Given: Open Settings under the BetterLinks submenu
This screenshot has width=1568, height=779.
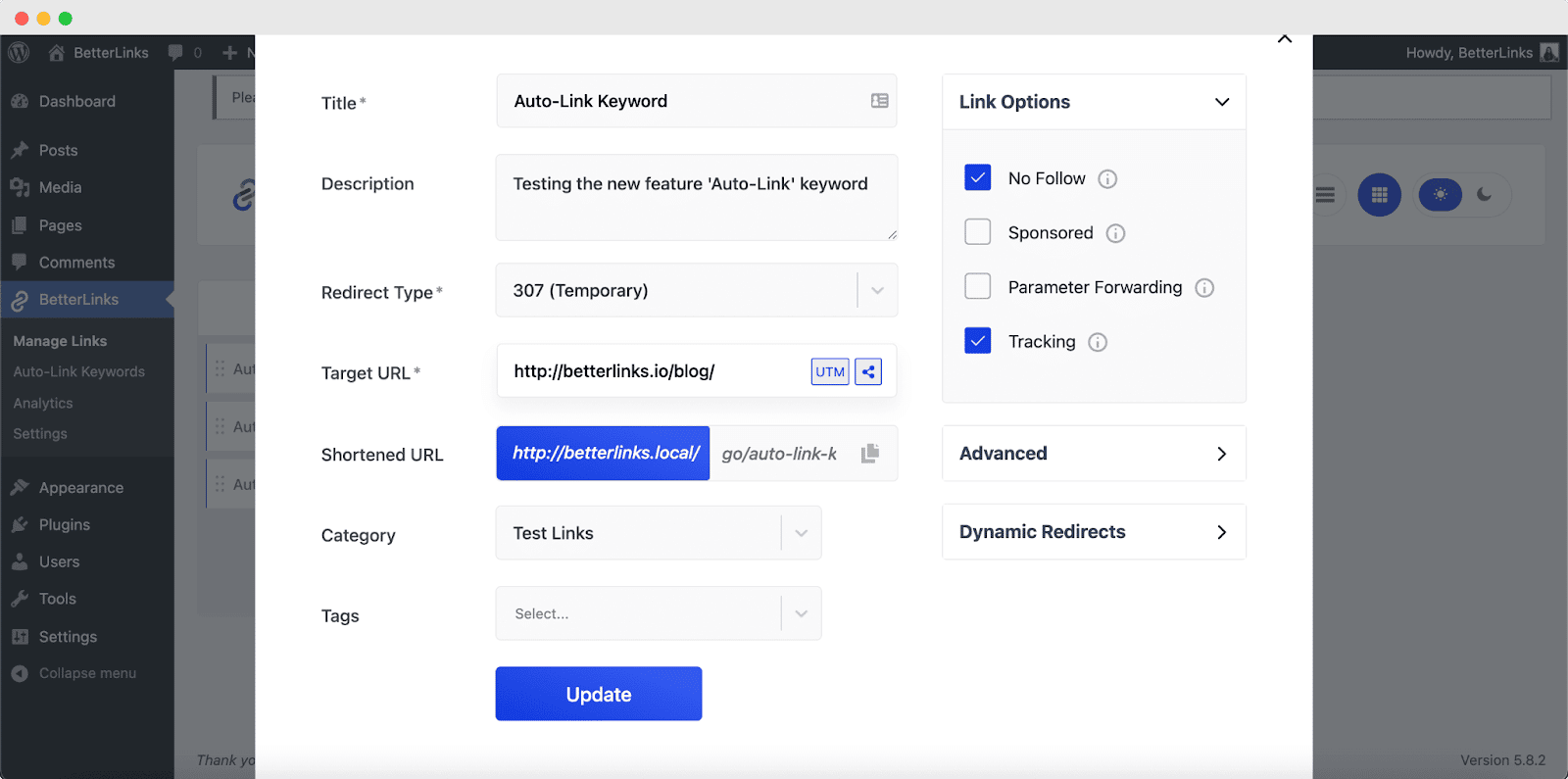Looking at the screenshot, I should 40,434.
